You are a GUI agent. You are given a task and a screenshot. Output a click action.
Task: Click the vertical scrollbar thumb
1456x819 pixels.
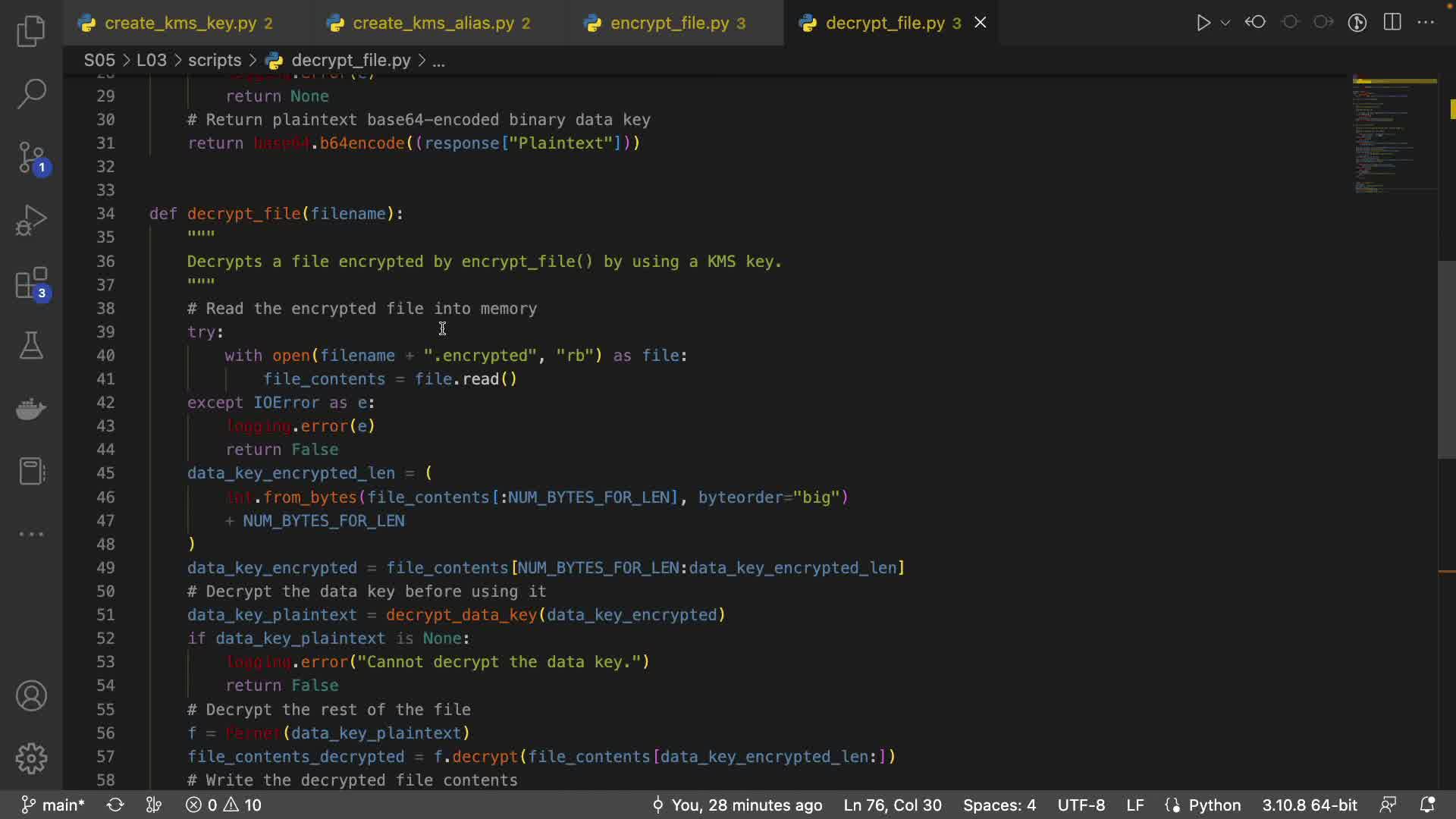pyautogui.click(x=1446, y=359)
